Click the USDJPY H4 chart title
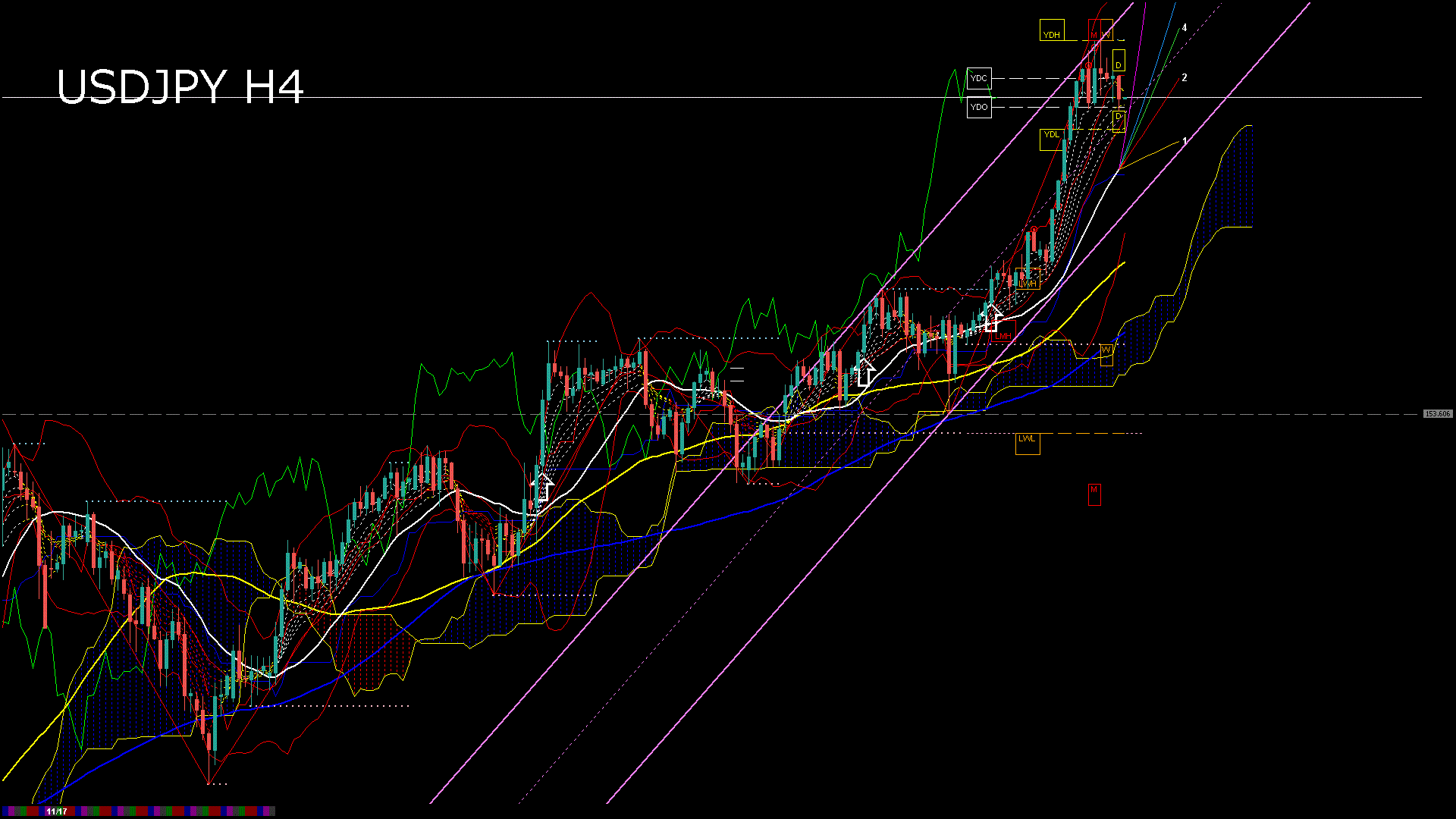1456x819 pixels. click(x=180, y=86)
